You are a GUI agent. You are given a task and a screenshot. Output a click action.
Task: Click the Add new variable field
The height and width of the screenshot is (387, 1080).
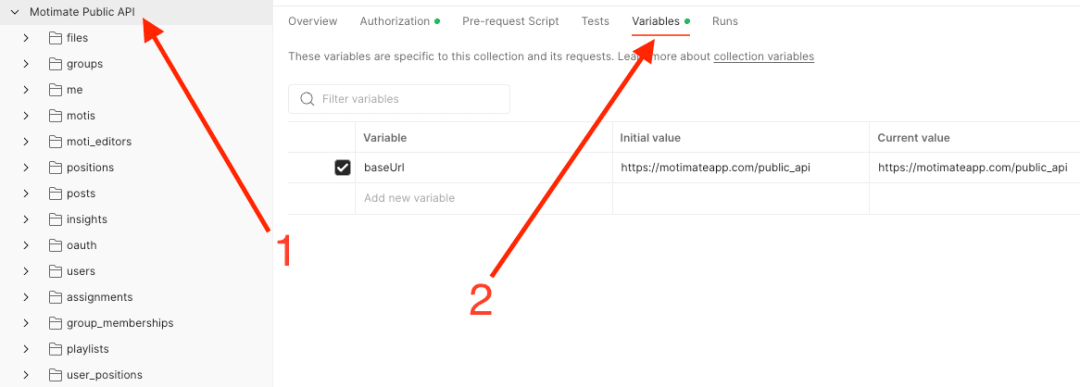[x=484, y=198]
